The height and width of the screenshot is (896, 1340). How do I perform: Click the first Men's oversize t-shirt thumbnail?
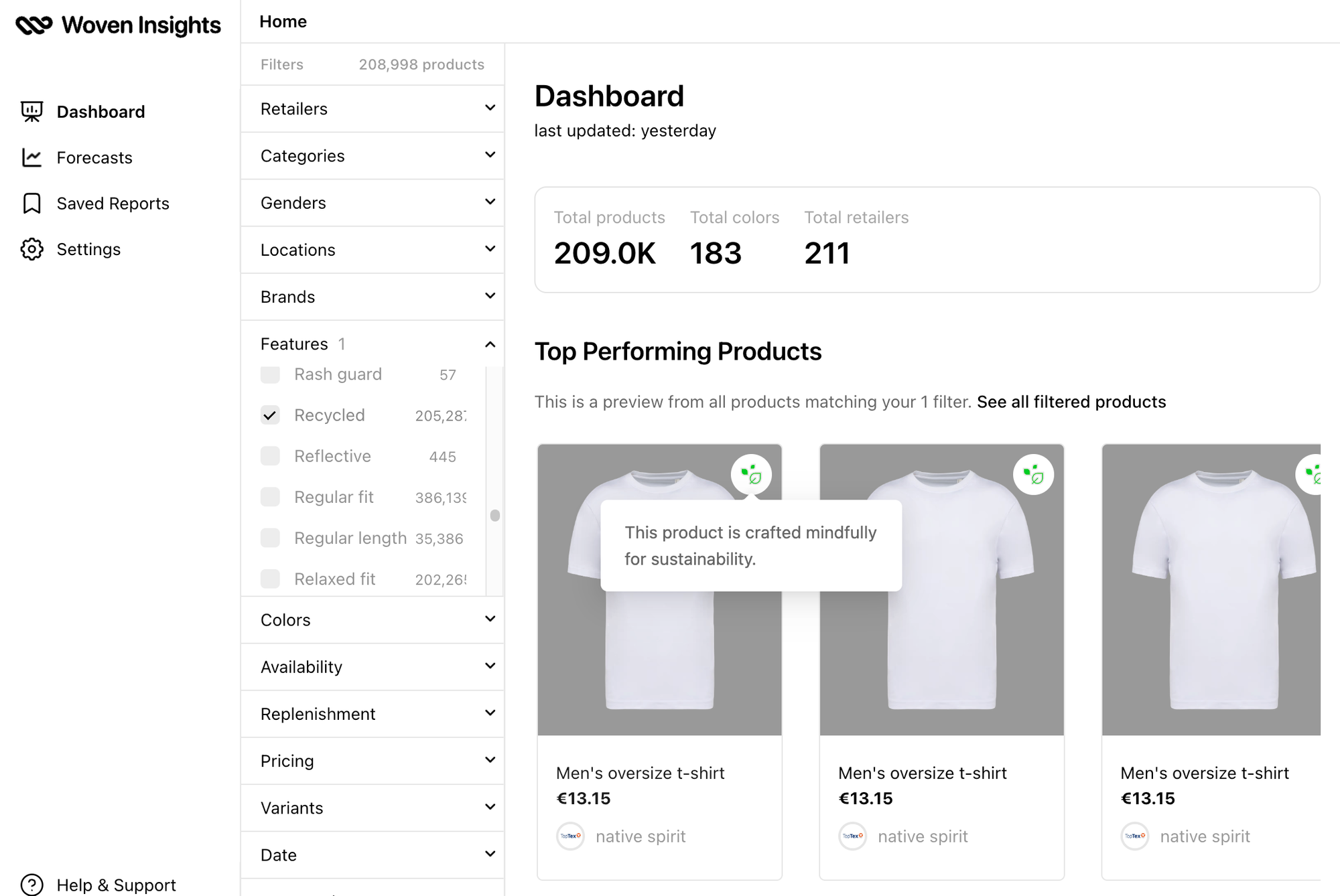pos(659,590)
